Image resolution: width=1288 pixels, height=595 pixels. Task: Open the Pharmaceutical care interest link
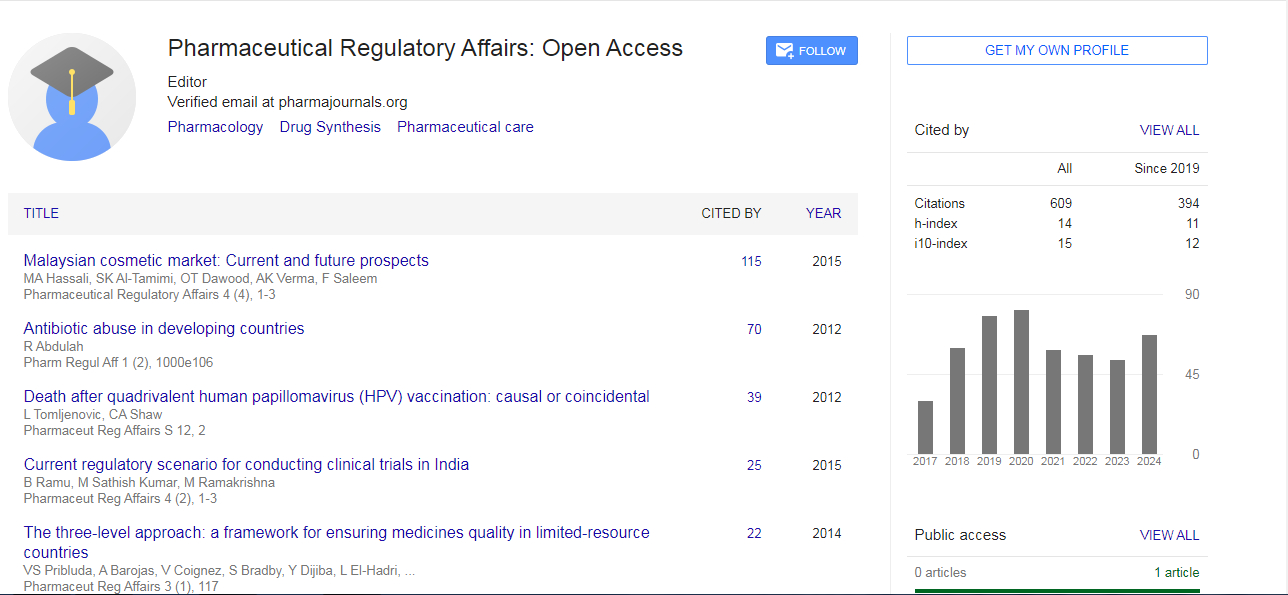pos(465,127)
